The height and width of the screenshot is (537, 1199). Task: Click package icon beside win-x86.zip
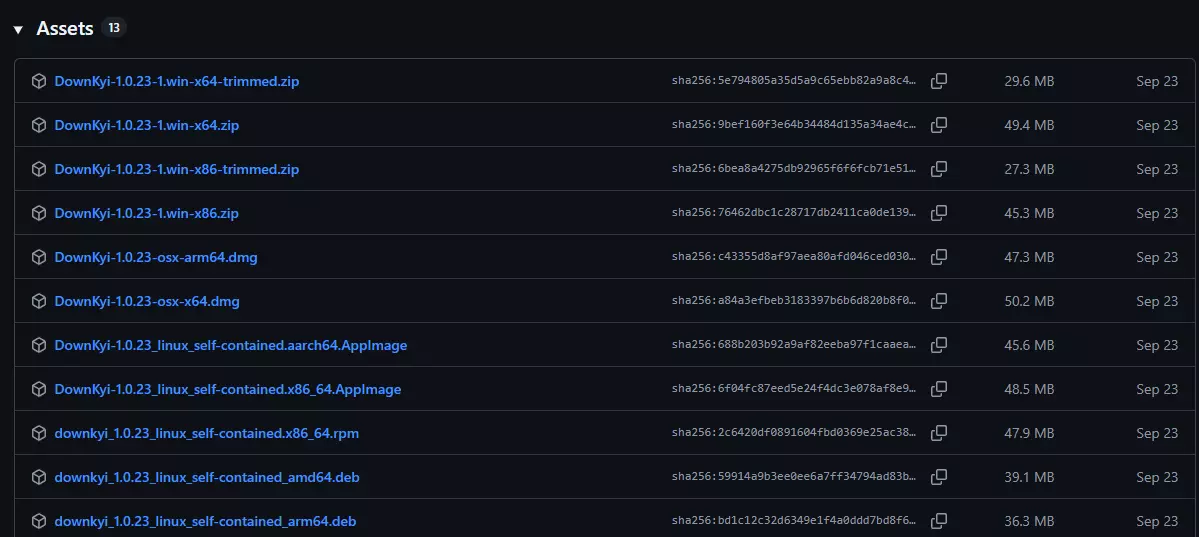[x=39, y=213]
